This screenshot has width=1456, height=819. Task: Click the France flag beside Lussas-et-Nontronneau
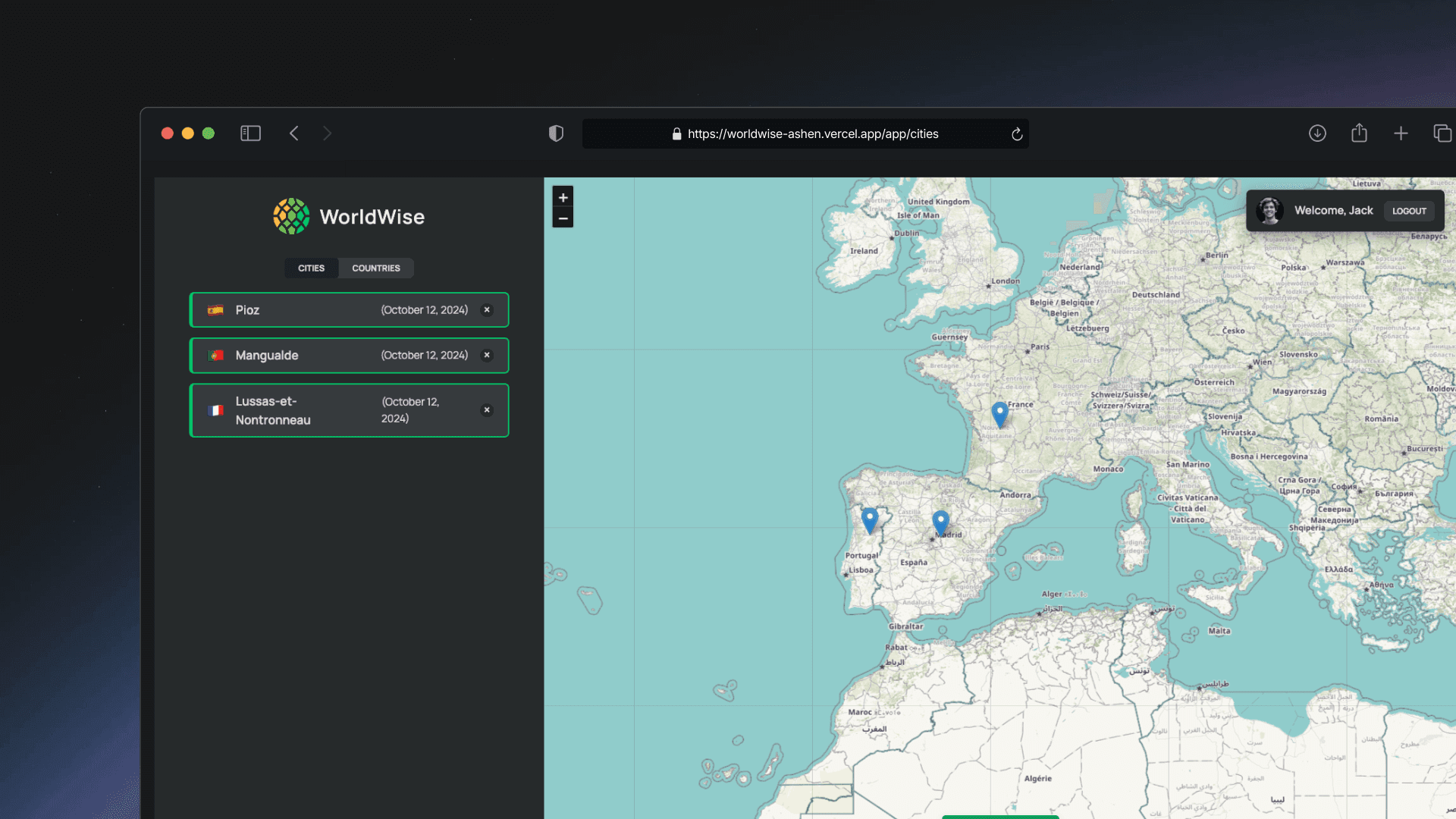click(216, 410)
